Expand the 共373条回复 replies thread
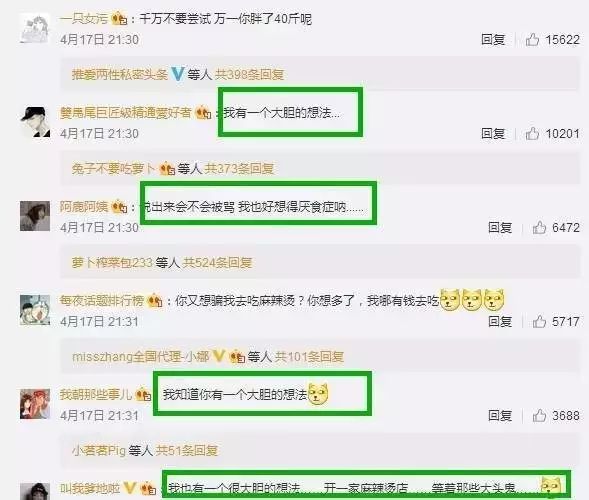This screenshot has width=589, height=500. pos(239,168)
